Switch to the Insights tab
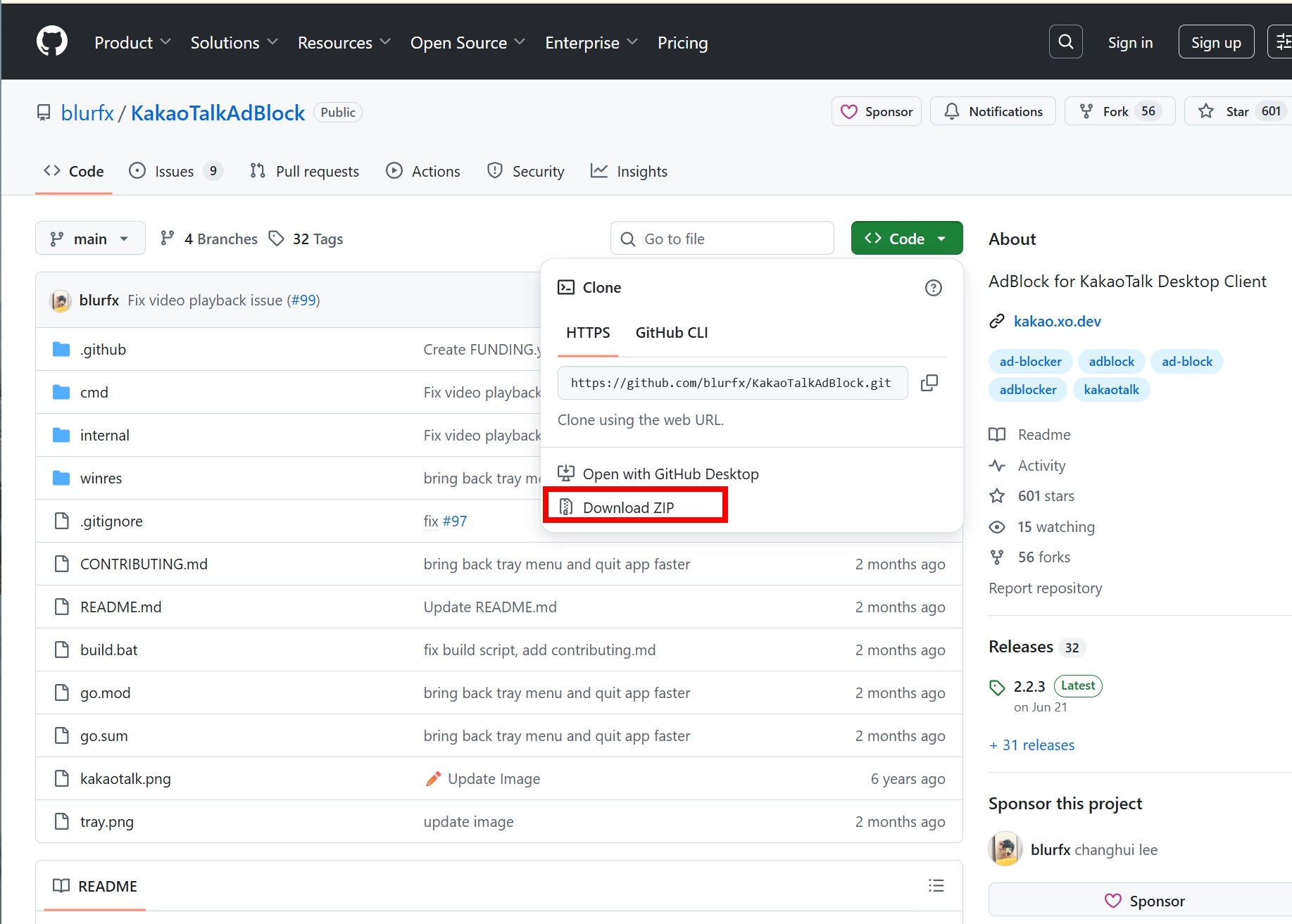Image resolution: width=1292 pixels, height=924 pixels. click(x=629, y=171)
